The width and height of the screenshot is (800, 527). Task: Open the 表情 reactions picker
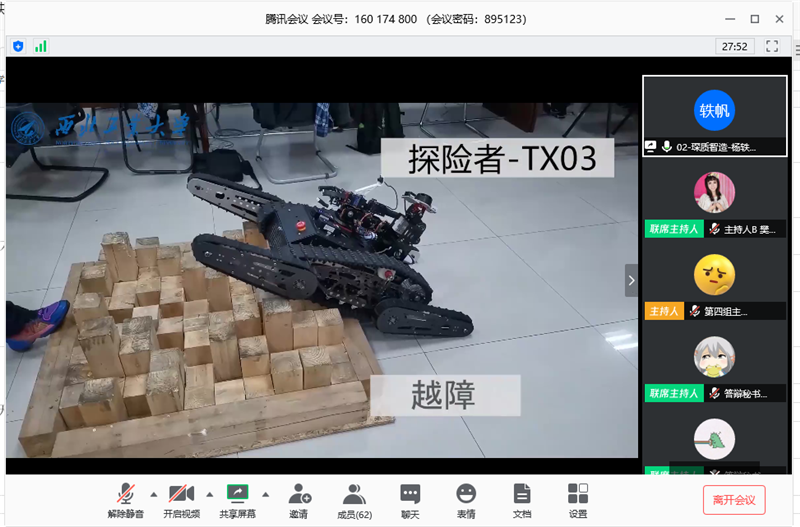(x=466, y=500)
